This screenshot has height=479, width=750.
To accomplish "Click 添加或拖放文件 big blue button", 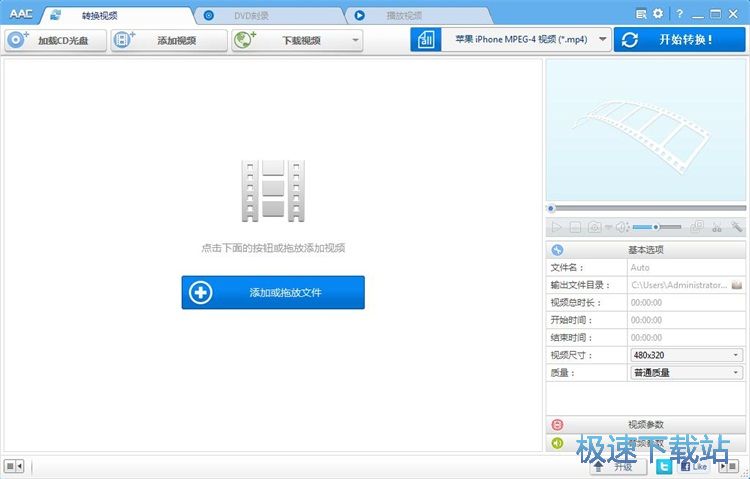I will 273,292.
